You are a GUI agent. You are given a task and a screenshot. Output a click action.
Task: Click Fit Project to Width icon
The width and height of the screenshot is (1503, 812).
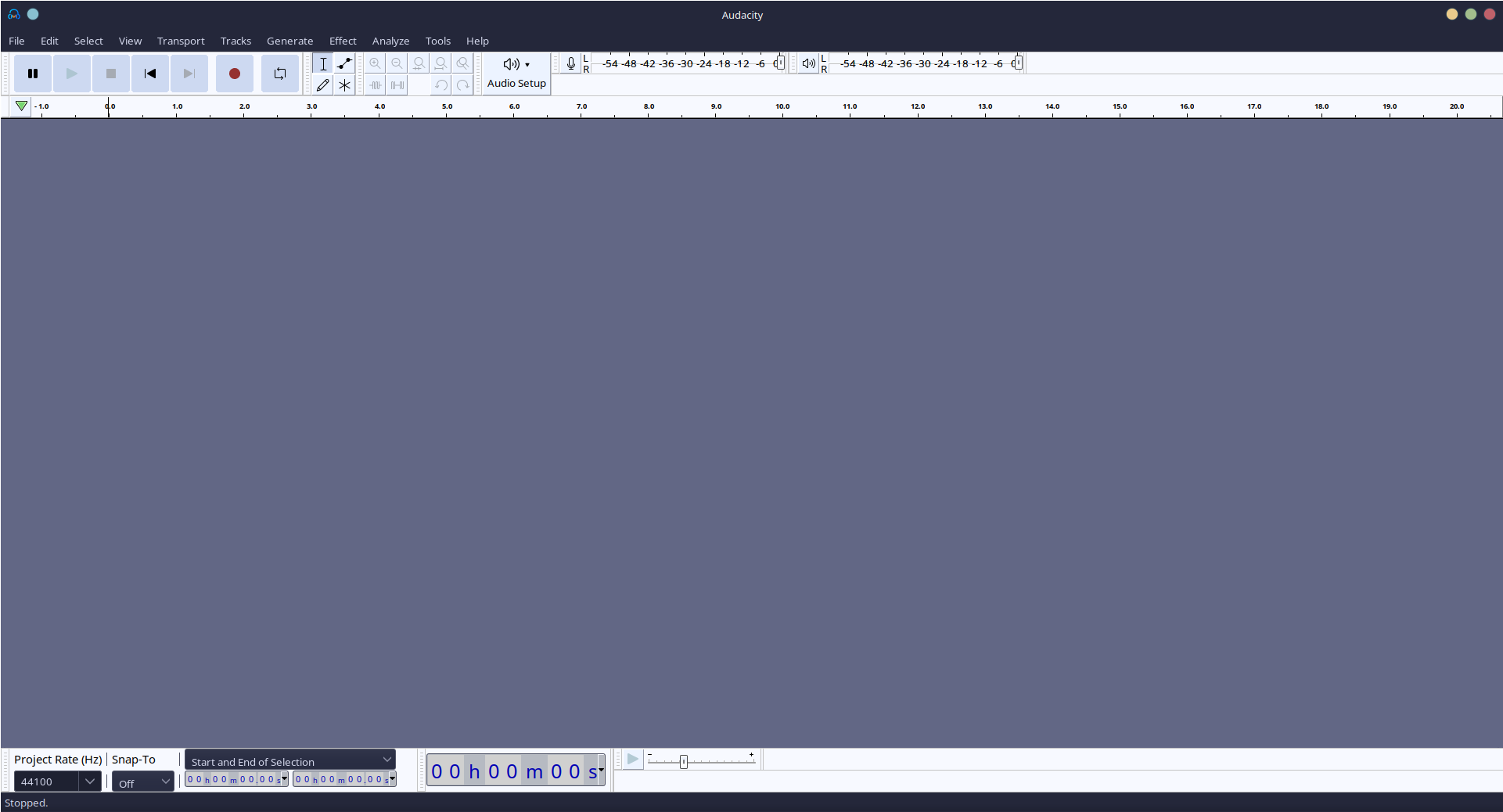click(441, 63)
